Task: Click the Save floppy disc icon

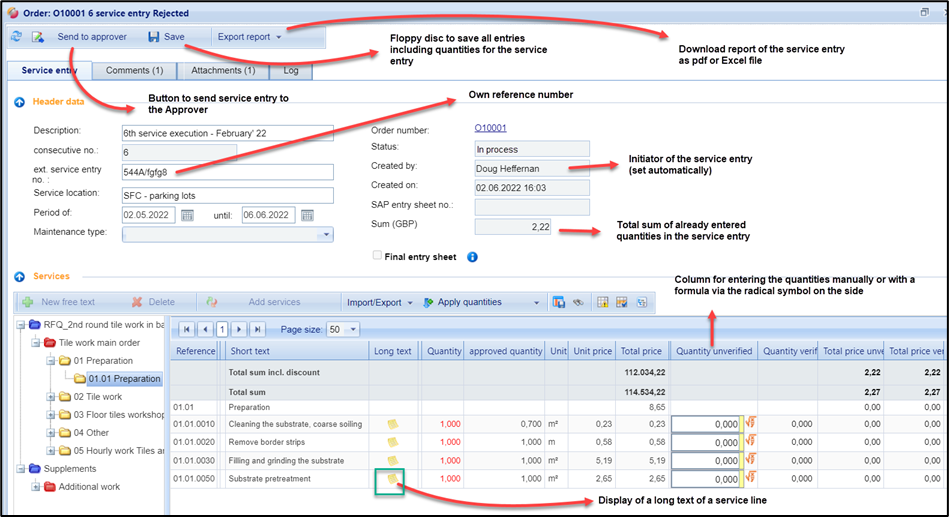Action: pyautogui.click(x=154, y=37)
